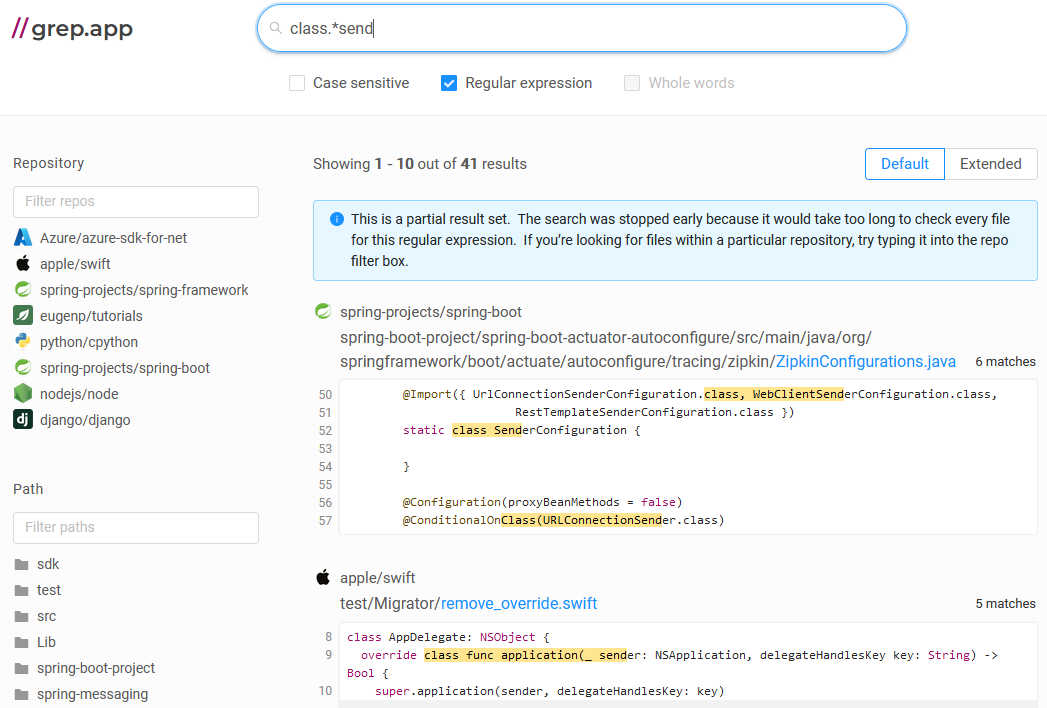Viewport: 1047px width, 708px height.
Task: Click highlighted class SenderConfiguration match
Action: [487, 430]
